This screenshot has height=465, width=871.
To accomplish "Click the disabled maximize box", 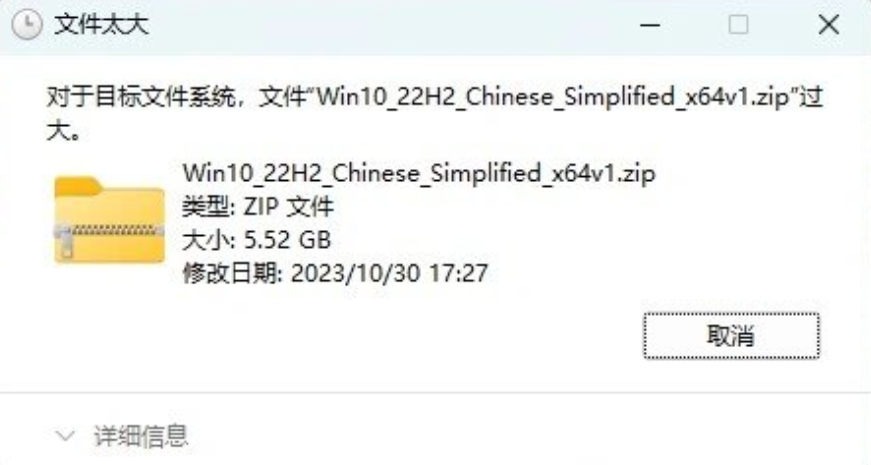I will point(738,25).
